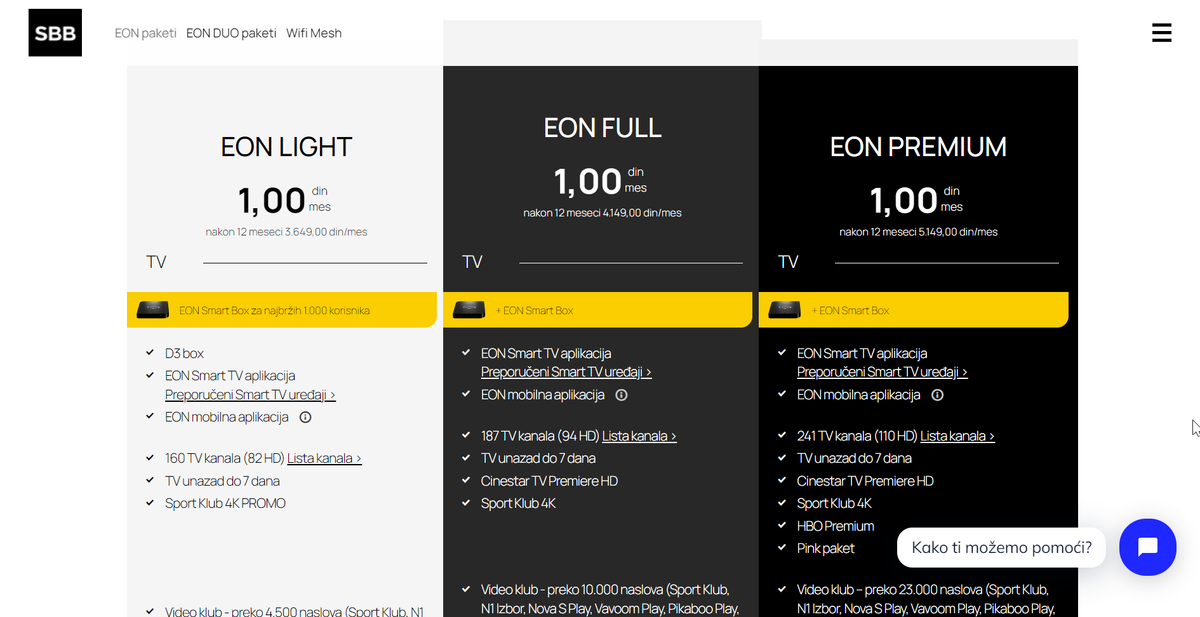Click 'TV unazad do 7 dana' in EON PREMIUM

point(854,458)
